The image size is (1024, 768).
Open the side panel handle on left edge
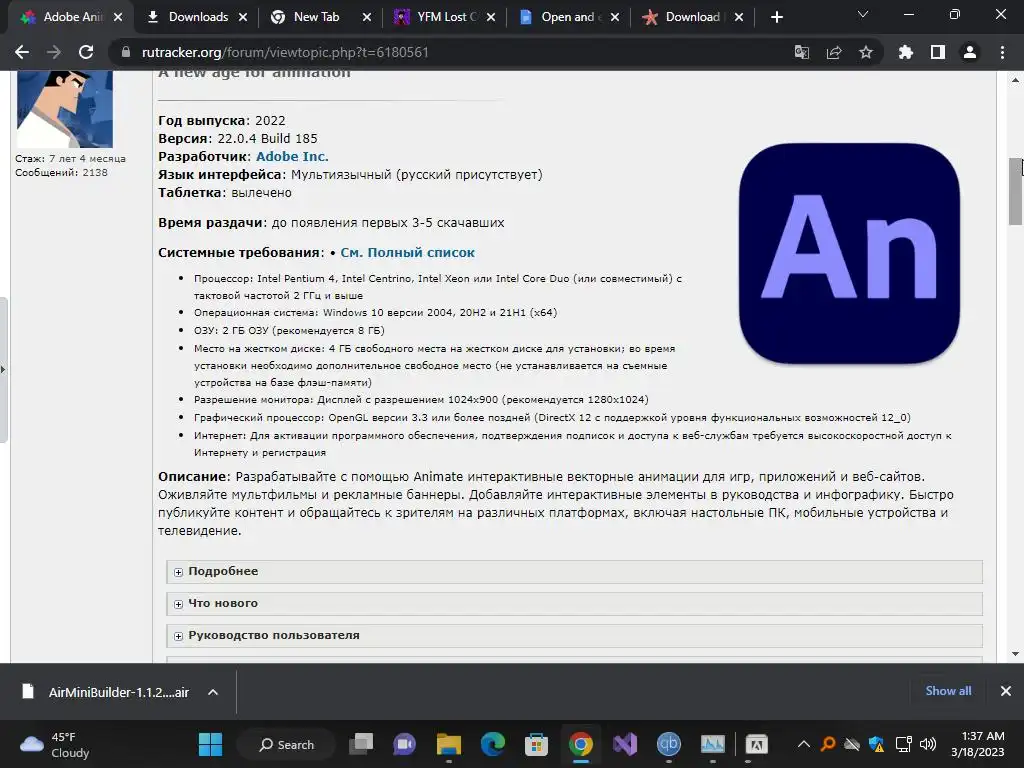[3, 370]
